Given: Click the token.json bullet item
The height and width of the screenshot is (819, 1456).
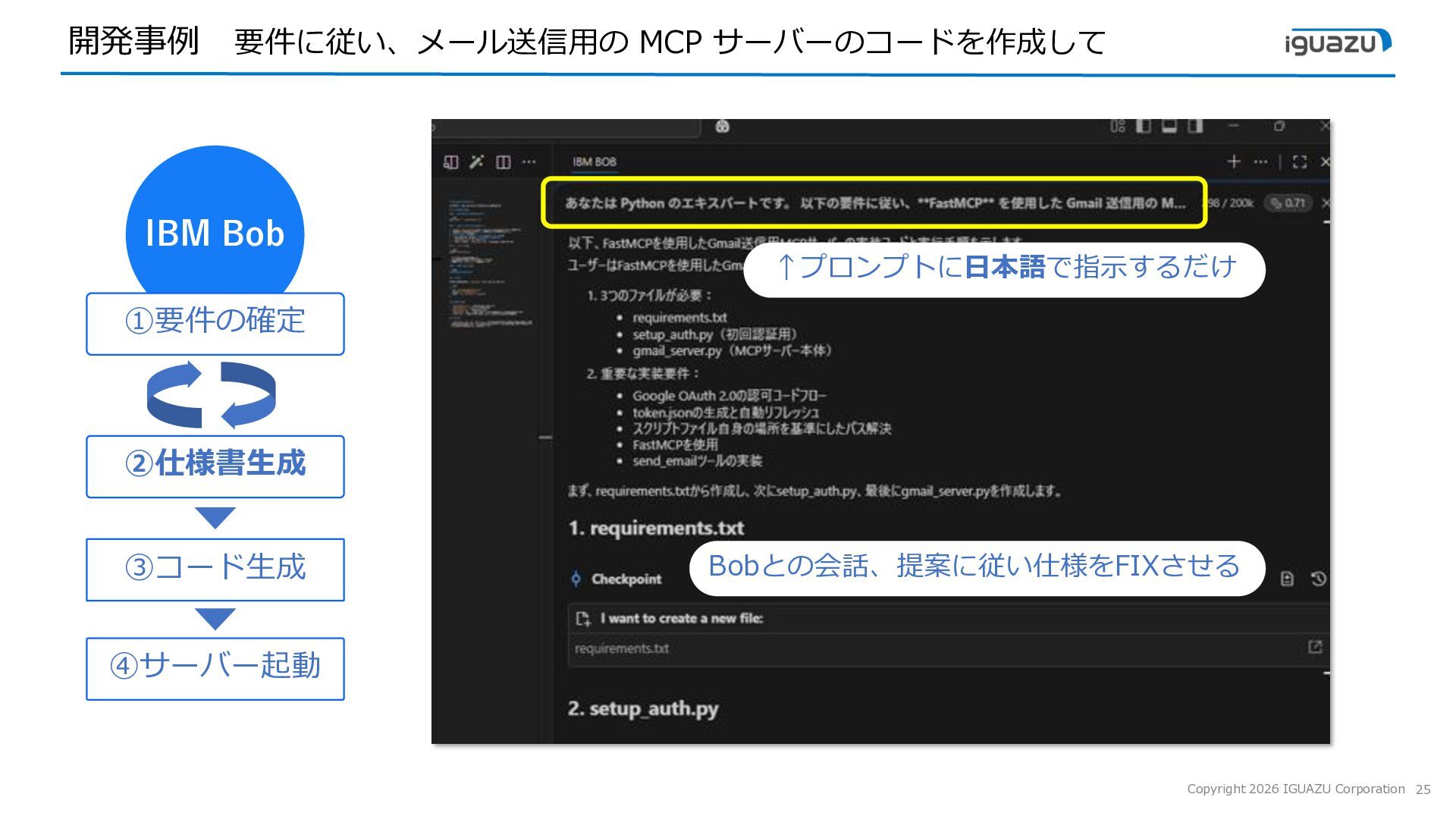Looking at the screenshot, I should pos(726,413).
